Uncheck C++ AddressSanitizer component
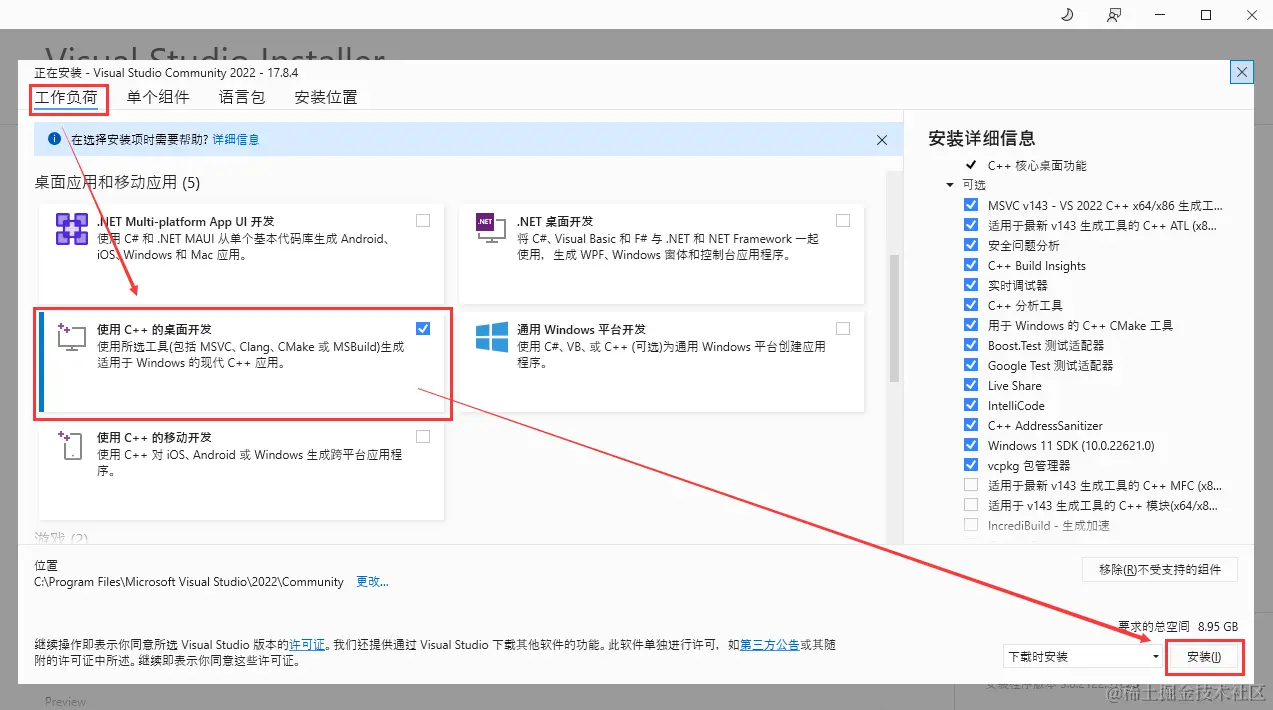 coord(971,425)
